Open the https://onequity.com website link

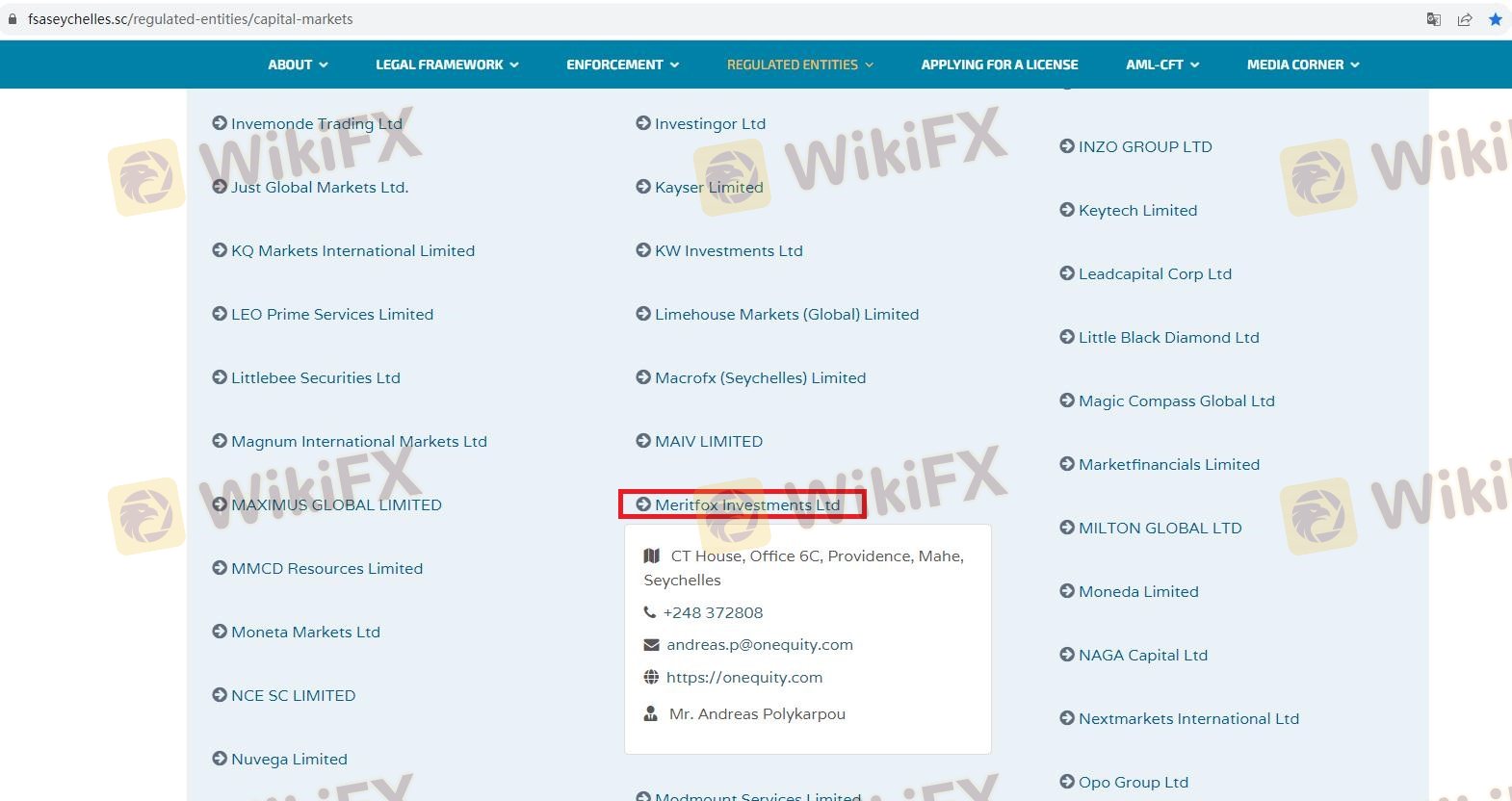[743, 678]
